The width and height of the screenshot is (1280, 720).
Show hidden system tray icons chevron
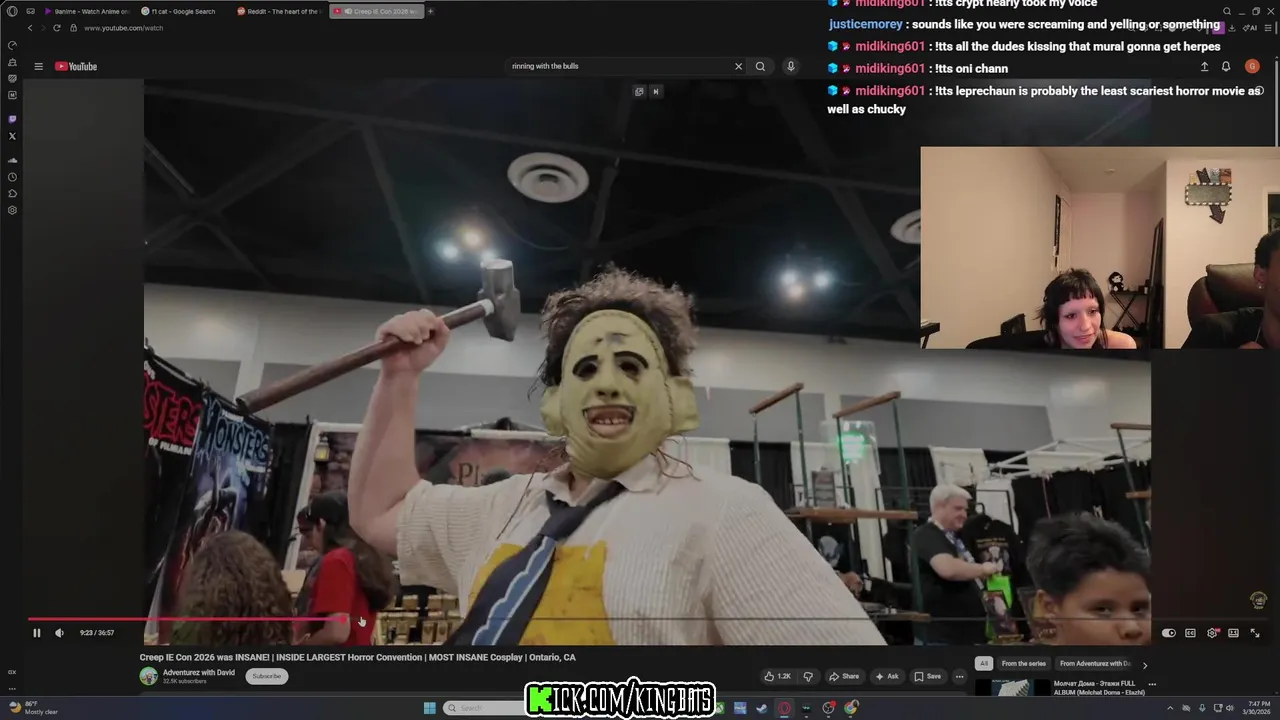(x=1171, y=708)
